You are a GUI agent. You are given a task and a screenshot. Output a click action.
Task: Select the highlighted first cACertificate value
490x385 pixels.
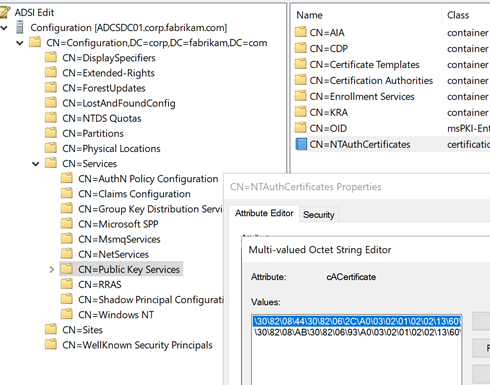(357, 321)
